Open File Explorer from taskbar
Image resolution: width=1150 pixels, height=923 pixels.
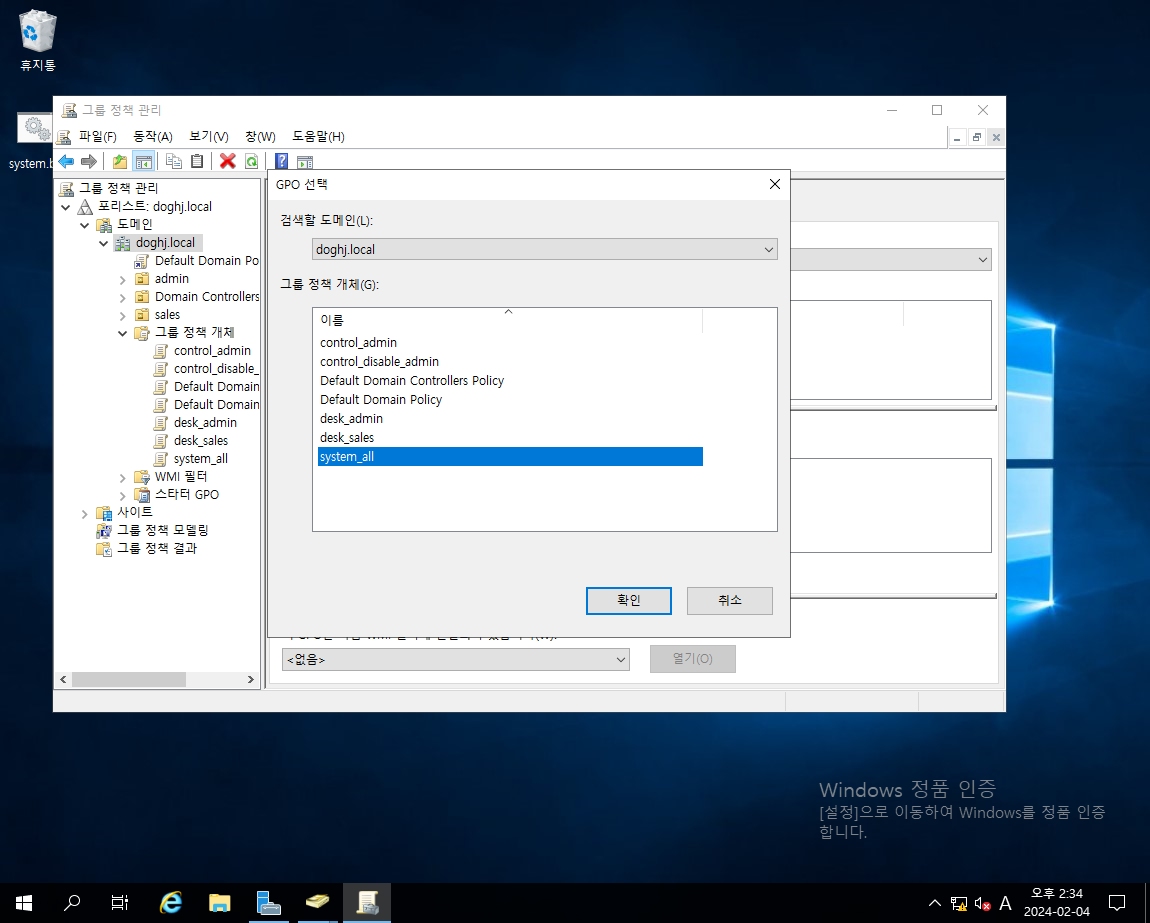(219, 902)
